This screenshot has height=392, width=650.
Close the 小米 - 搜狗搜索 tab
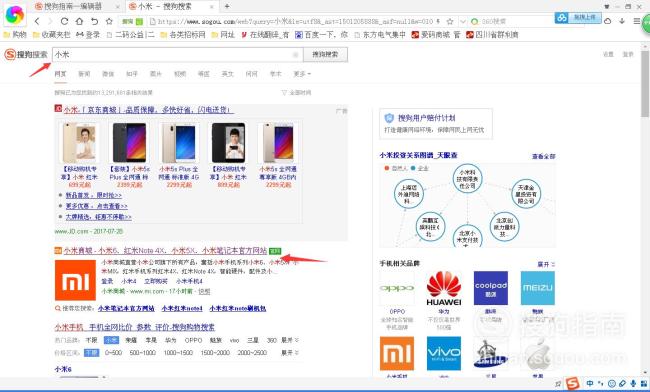pos(211,7)
